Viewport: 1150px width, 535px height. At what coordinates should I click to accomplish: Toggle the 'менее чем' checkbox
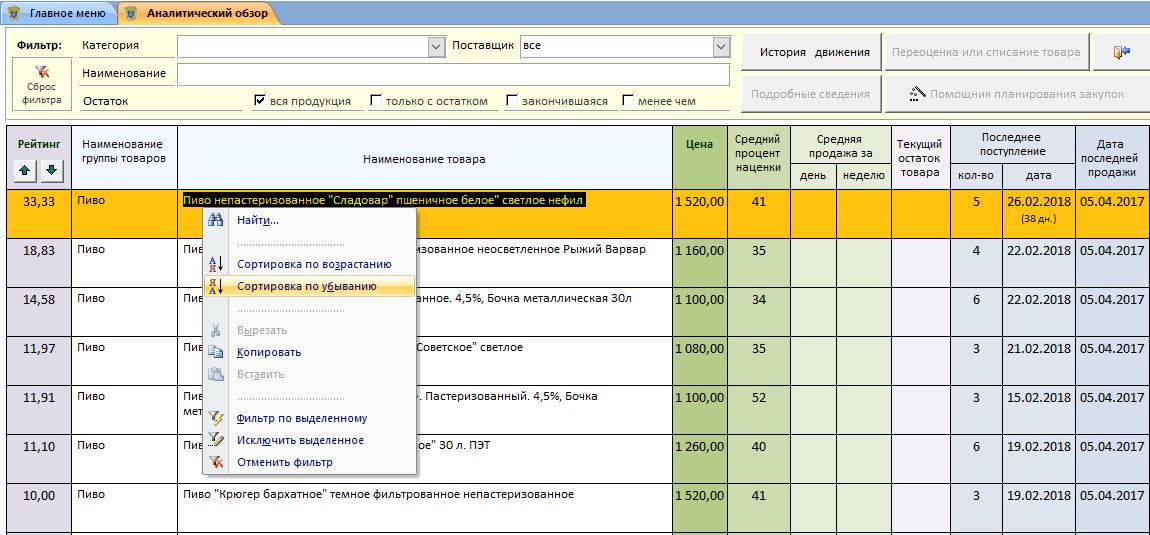point(628,100)
